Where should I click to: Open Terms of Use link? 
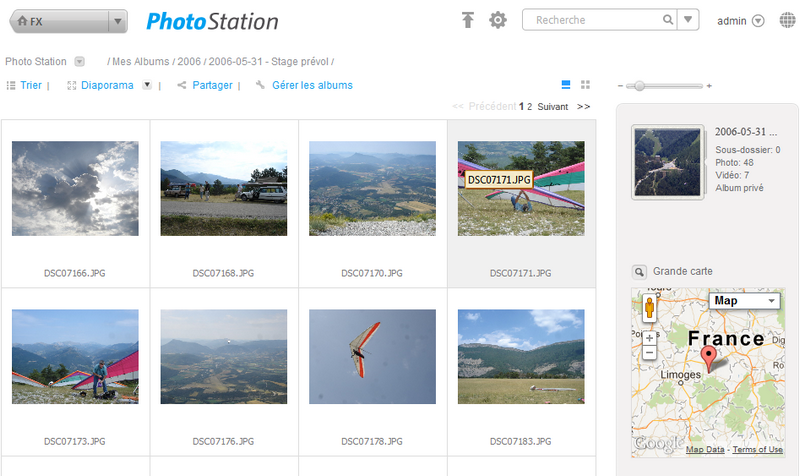pyautogui.click(x=758, y=449)
